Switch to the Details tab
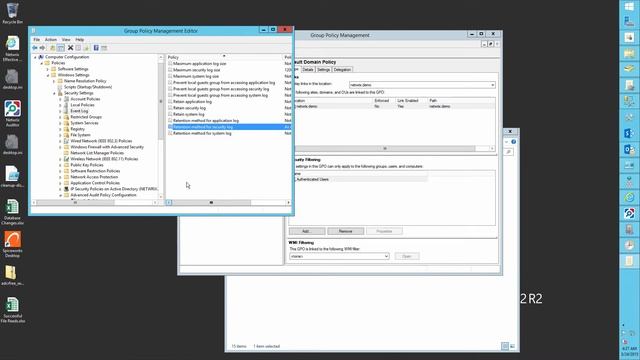Viewport: 640px width, 360px height. [308, 70]
